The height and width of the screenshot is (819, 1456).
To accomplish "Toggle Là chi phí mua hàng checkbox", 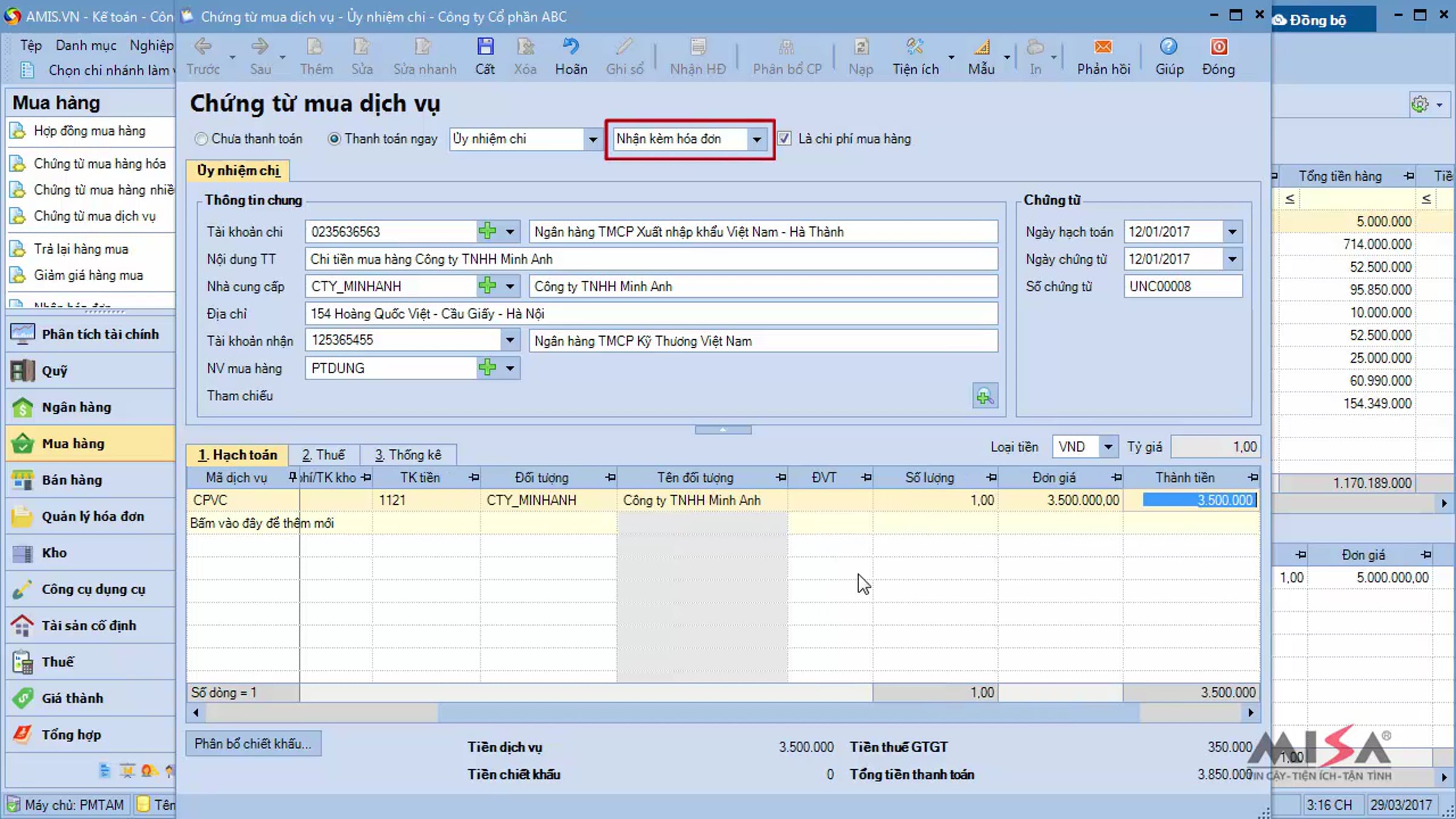I will pyautogui.click(x=784, y=139).
